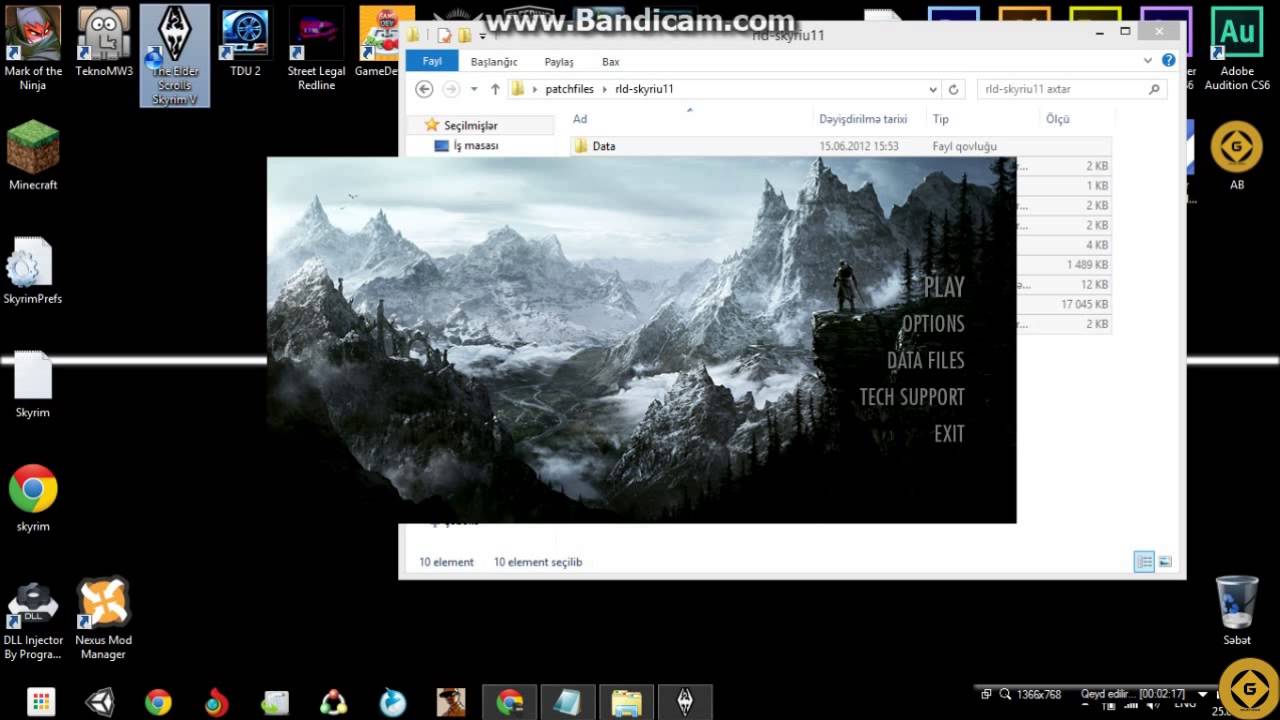Switch to the Bax ribbon tab

tap(611, 62)
